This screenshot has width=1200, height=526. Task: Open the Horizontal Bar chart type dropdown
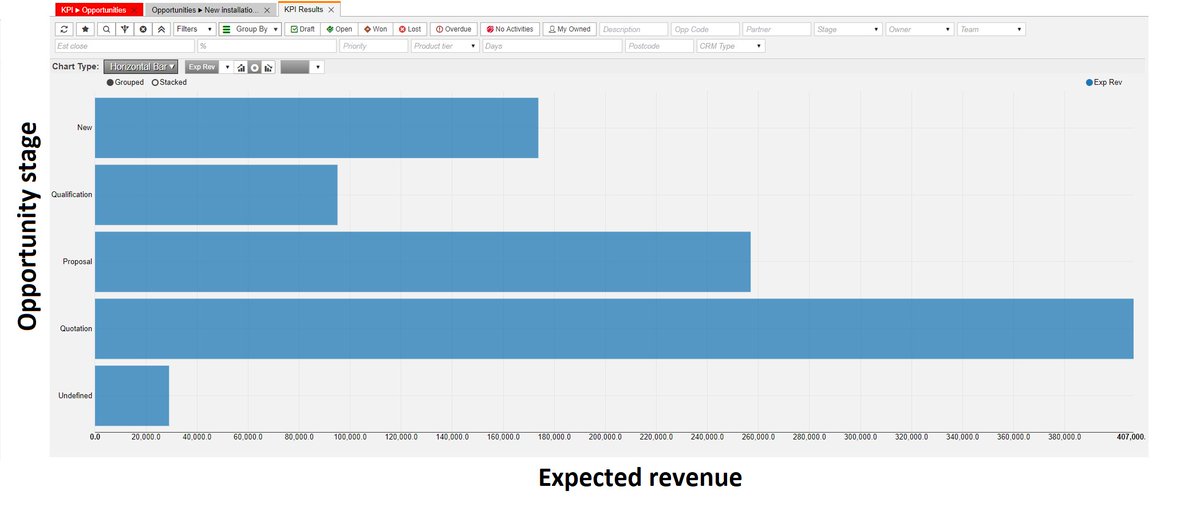pyautogui.click(x=140, y=67)
